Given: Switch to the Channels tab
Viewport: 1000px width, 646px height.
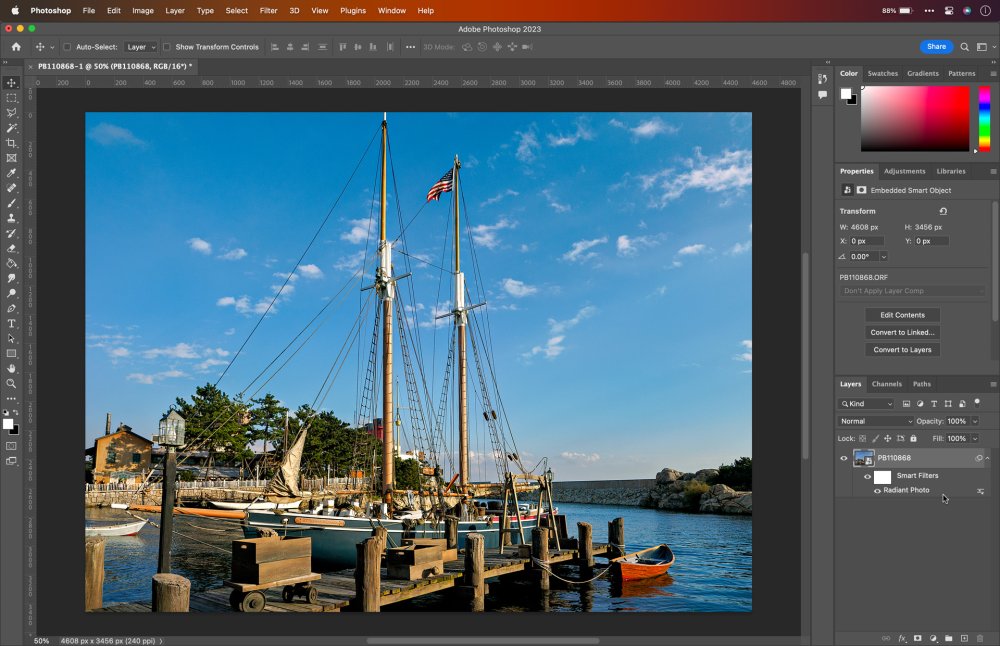Looking at the screenshot, I should [x=886, y=384].
